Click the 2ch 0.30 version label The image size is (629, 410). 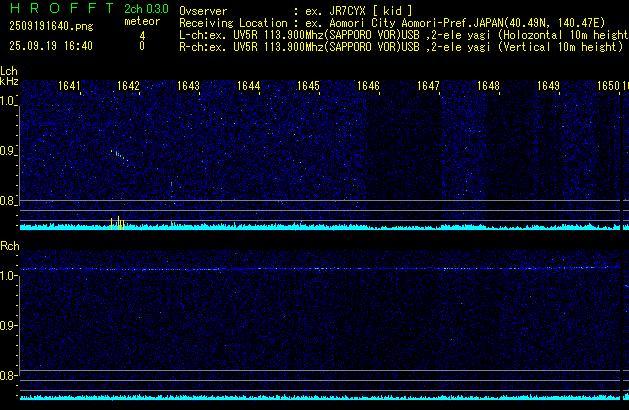(x=145, y=8)
